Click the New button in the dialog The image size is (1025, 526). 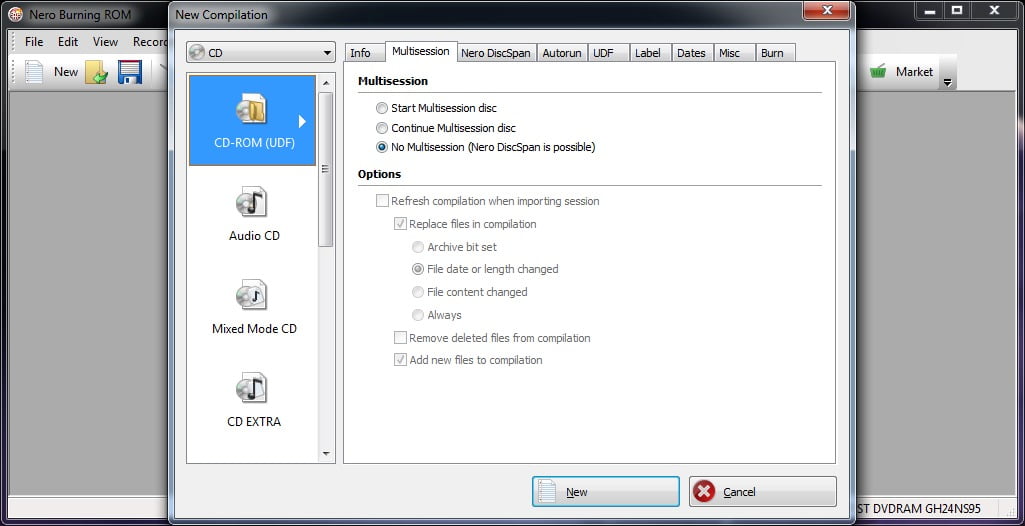click(x=605, y=491)
